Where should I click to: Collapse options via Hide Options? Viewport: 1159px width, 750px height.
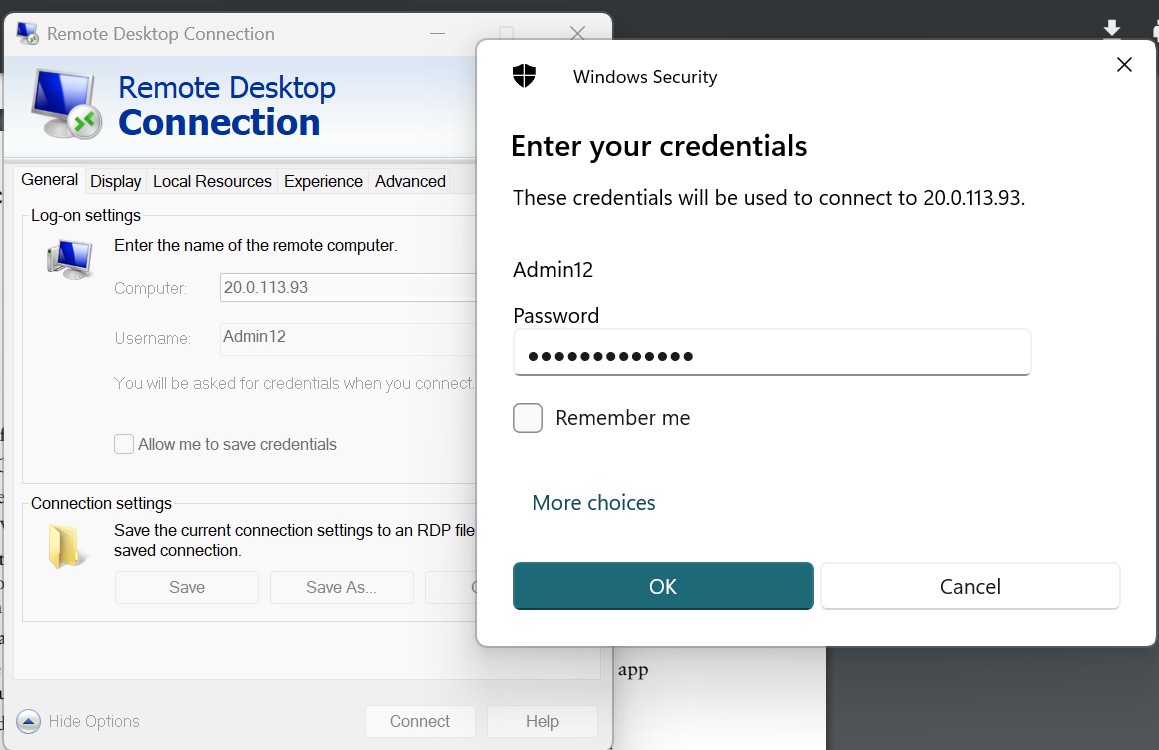pyautogui.click(x=94, y=721)
